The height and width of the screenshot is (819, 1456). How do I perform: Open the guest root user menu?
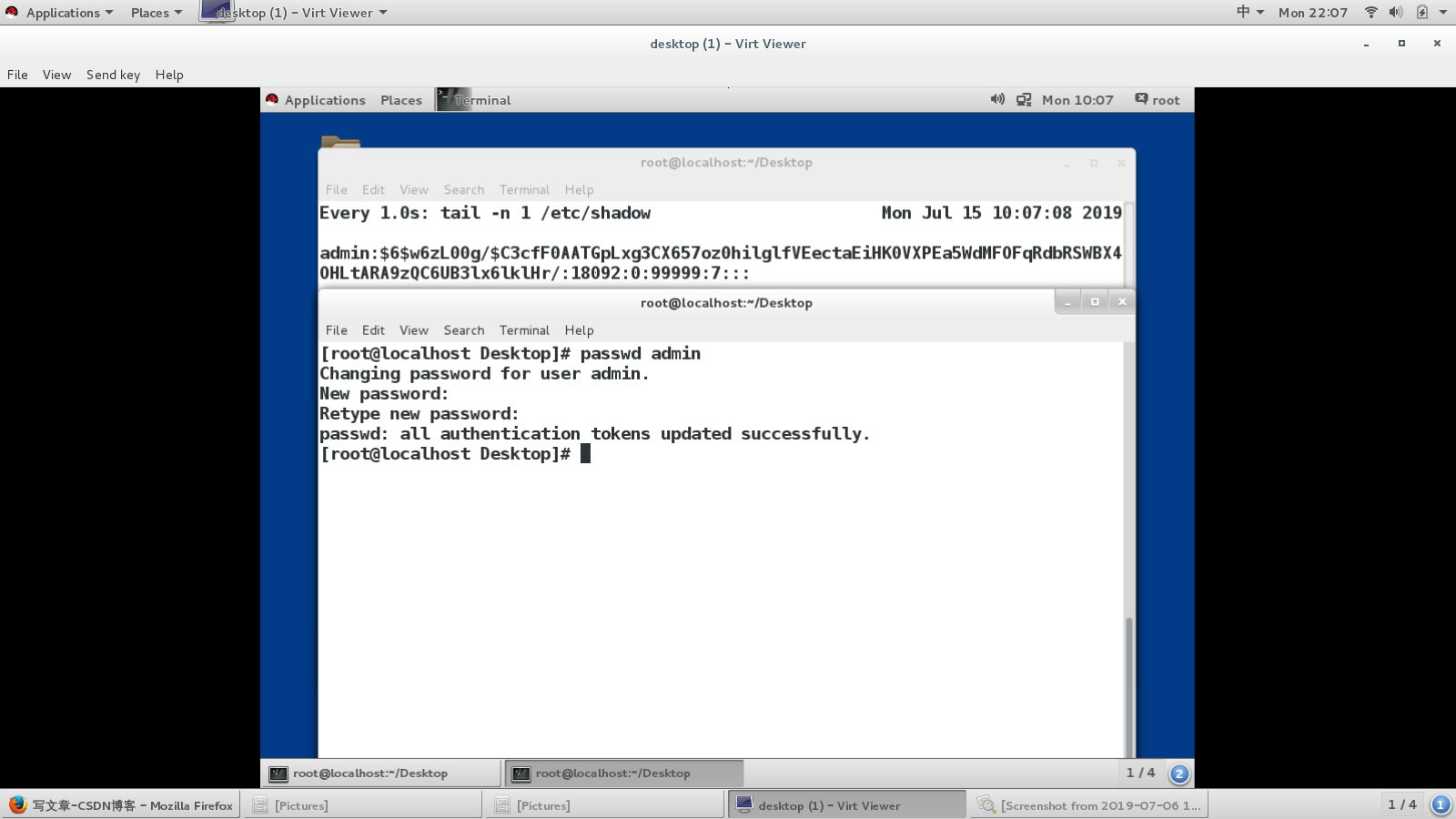pos(1158,100)
